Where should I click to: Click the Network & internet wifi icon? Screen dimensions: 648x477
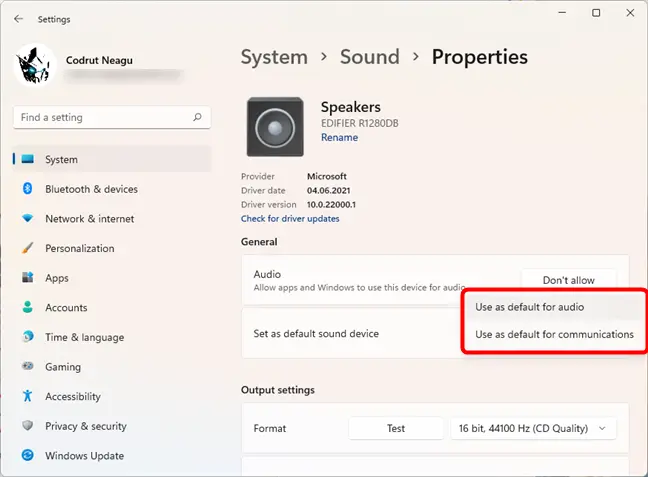click(x=28, y=218)
